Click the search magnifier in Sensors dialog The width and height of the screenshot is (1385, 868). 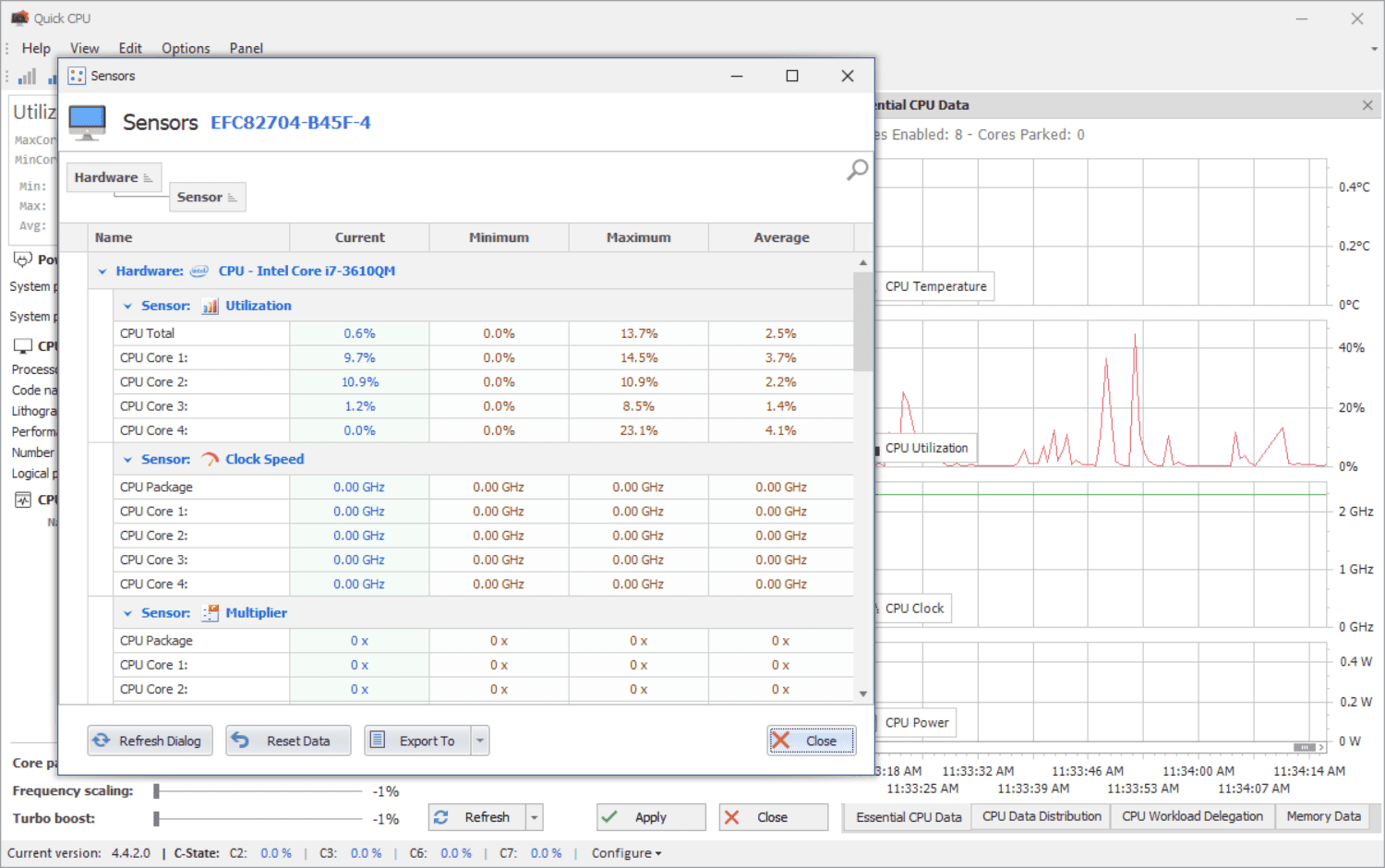point(858,170)
